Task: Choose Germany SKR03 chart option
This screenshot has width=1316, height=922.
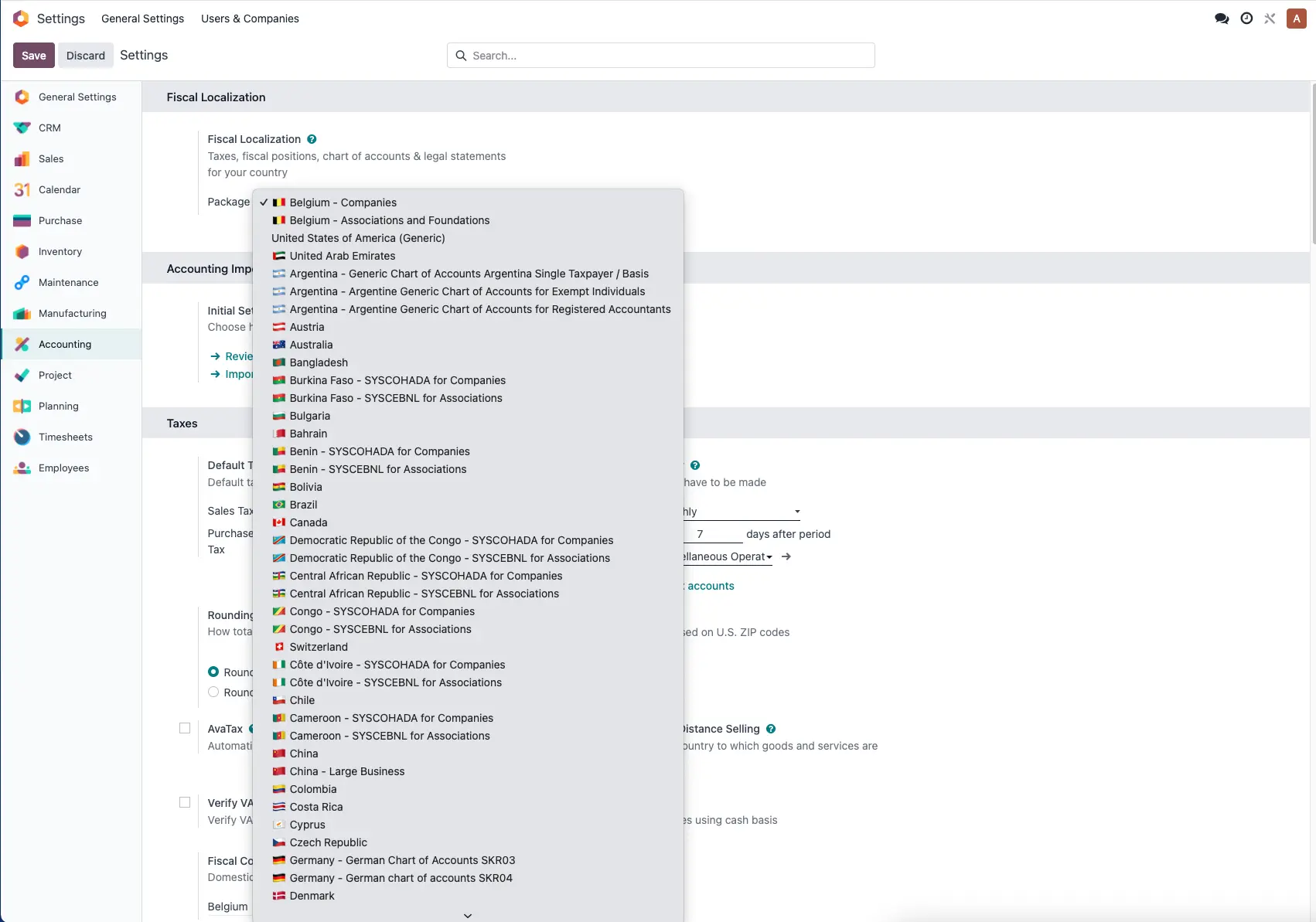Action: point(401,860)
